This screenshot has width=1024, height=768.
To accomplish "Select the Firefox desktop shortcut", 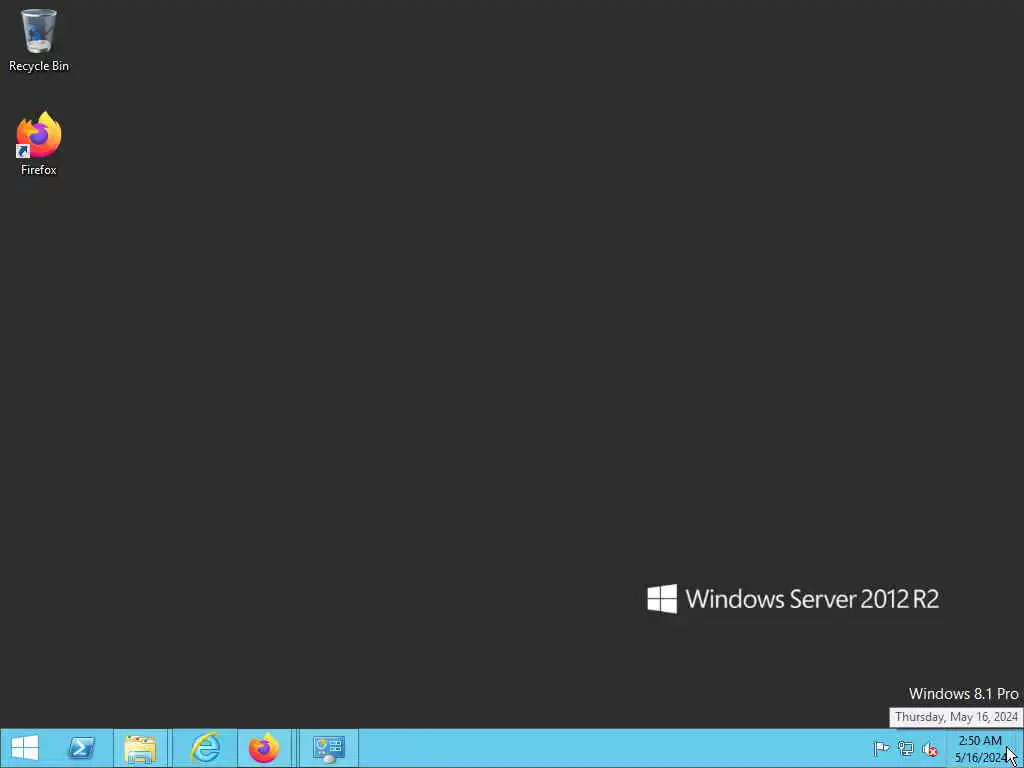I will point(39,144).
